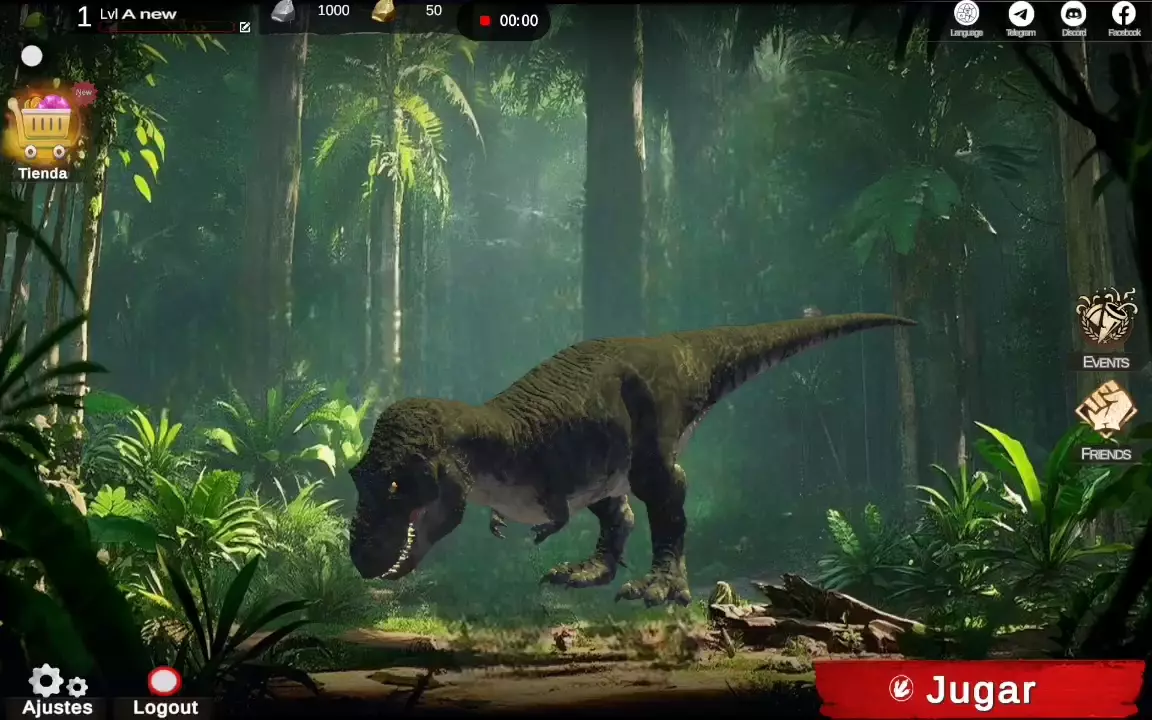Open the Telegram link icon
Viewport: 1152px width, 720px height.
1020,13
